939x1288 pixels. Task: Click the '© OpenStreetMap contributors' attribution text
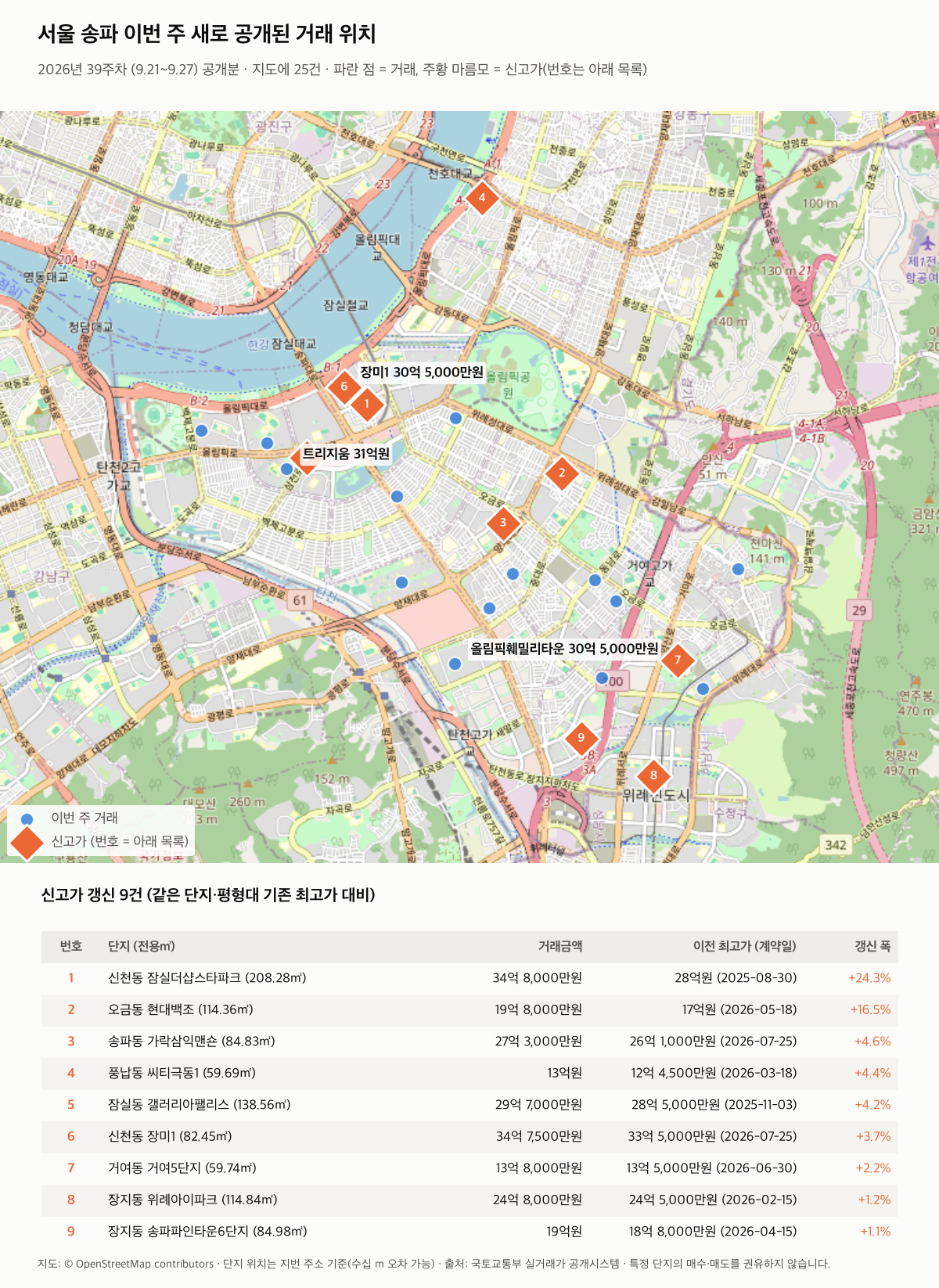(139, 1264)
